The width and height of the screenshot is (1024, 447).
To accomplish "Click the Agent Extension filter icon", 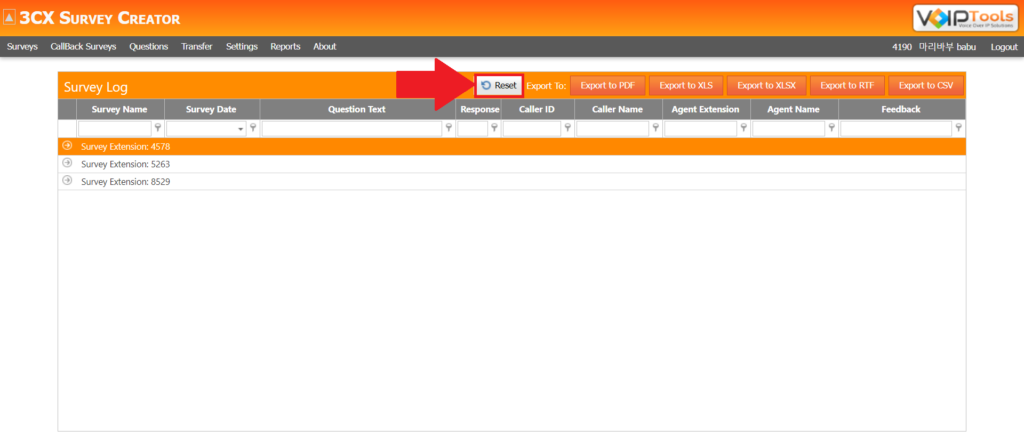I will click(744, 128).
